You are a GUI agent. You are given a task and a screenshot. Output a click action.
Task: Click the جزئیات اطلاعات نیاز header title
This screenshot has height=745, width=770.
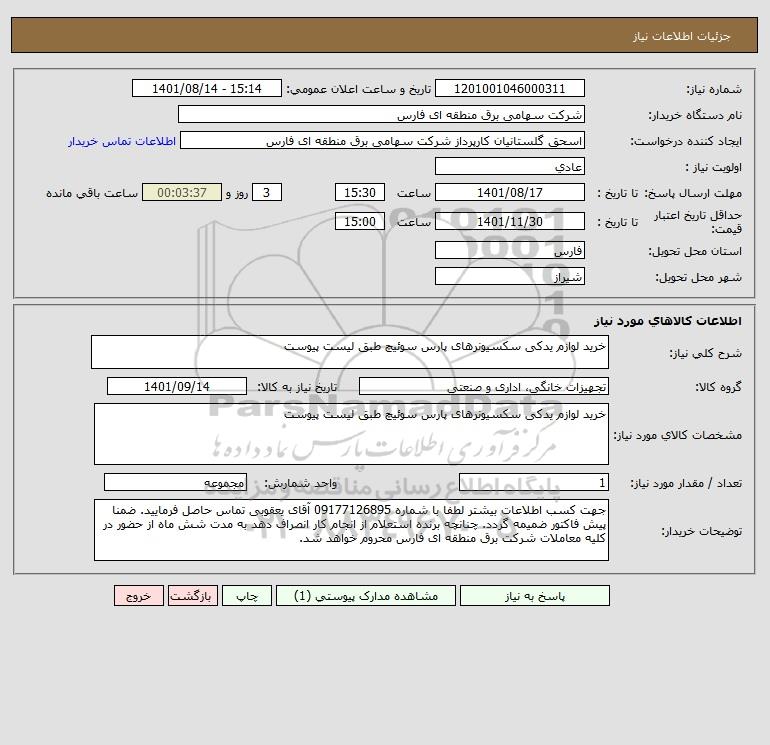point(682,36)
